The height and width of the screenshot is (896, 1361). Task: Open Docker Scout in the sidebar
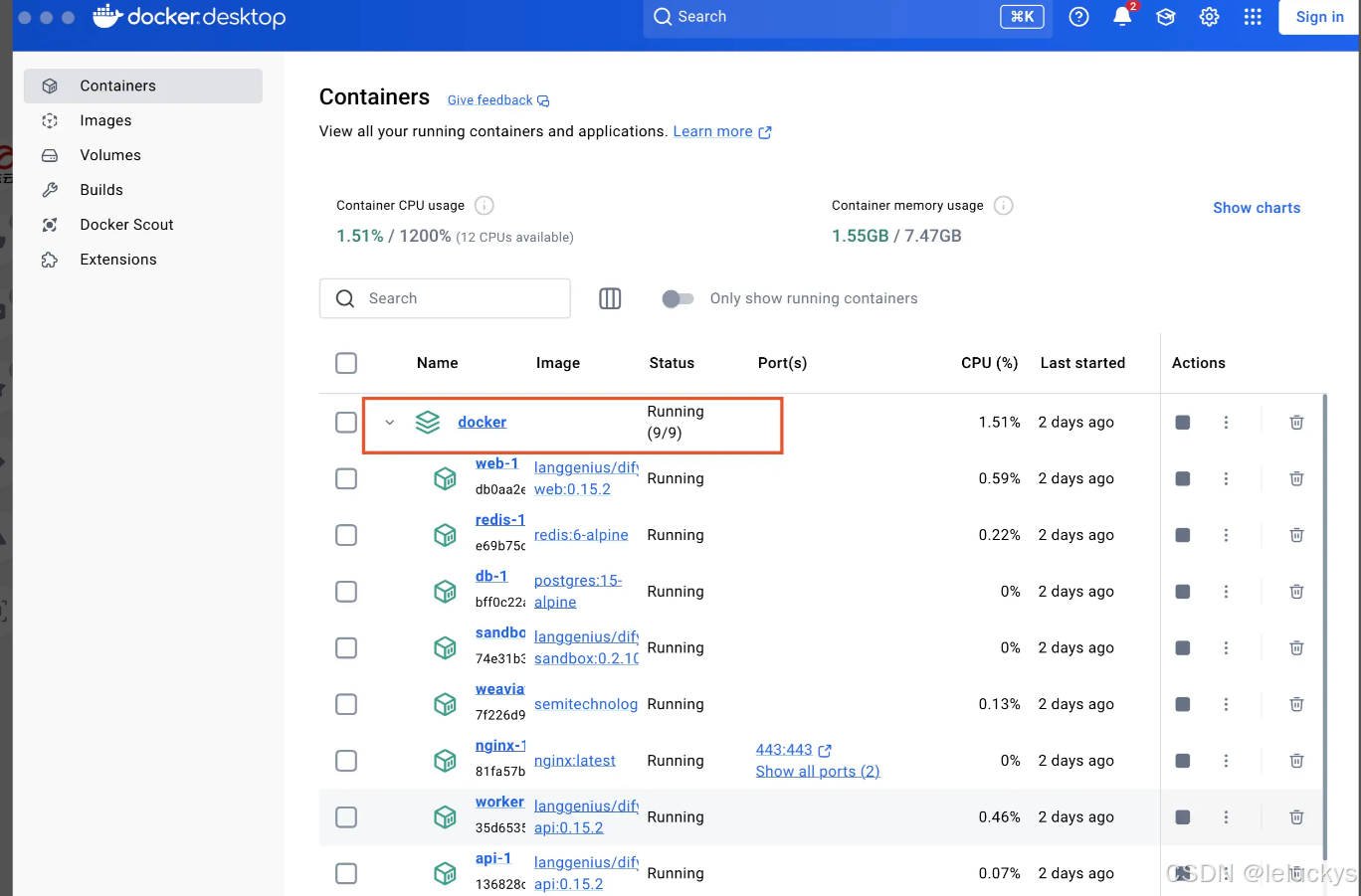(143, 225)
